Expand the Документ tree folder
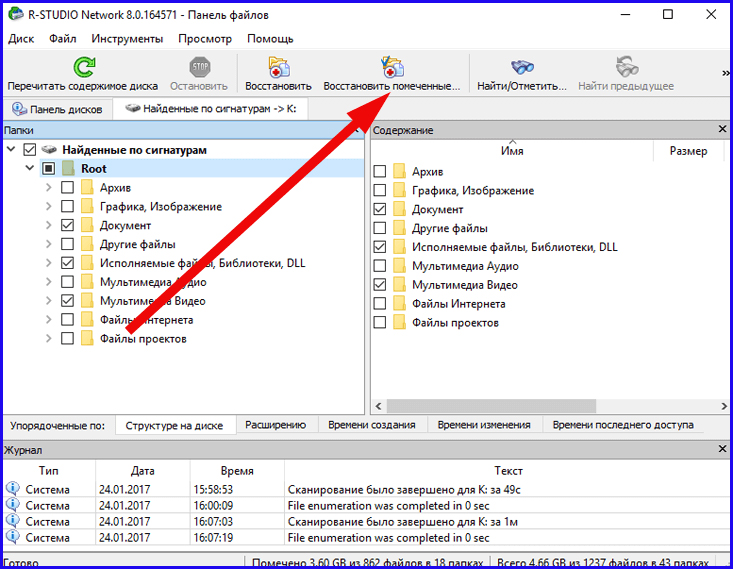 (49, 225)
